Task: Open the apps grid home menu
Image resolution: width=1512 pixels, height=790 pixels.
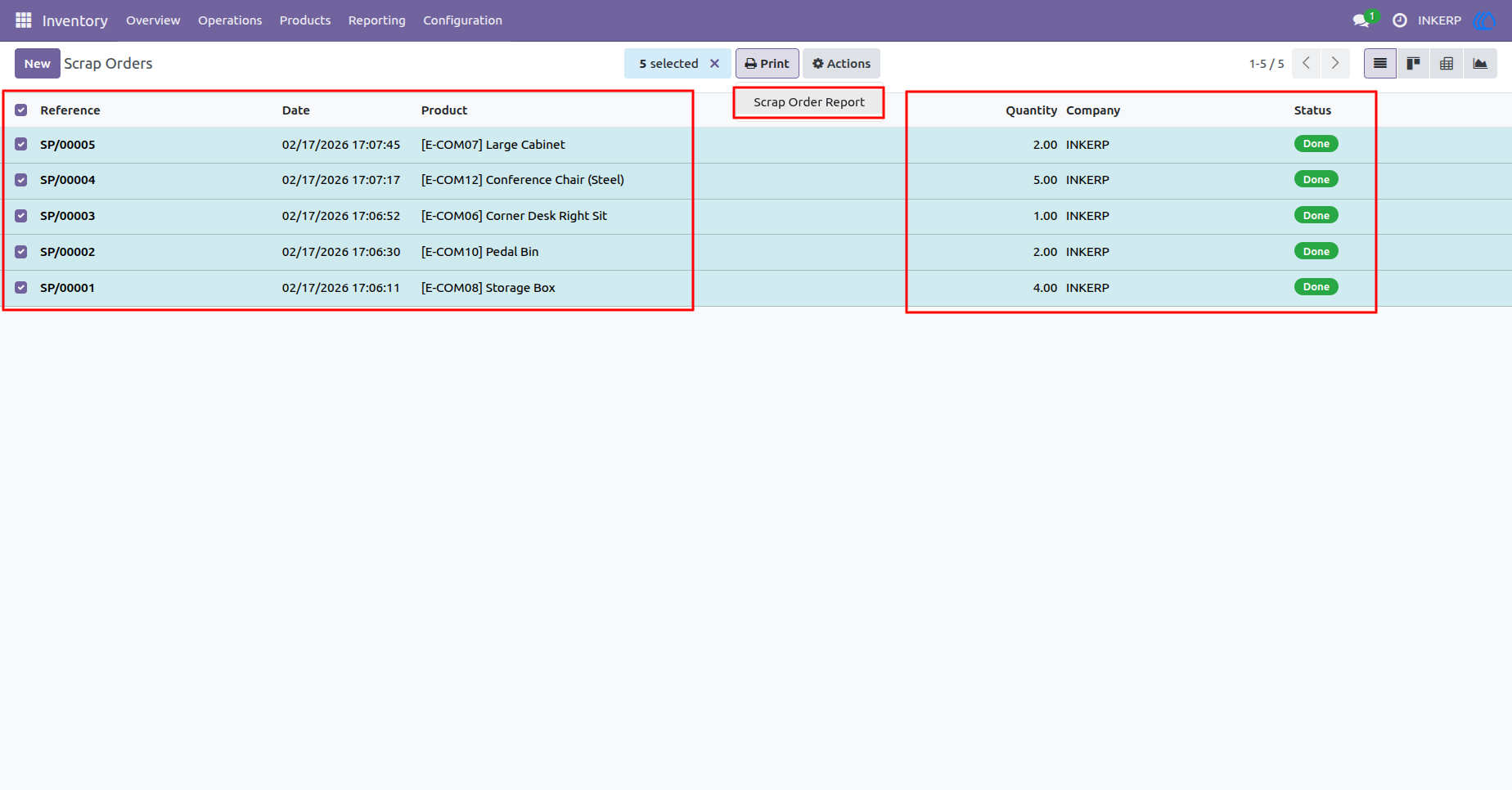Action: 23,20
